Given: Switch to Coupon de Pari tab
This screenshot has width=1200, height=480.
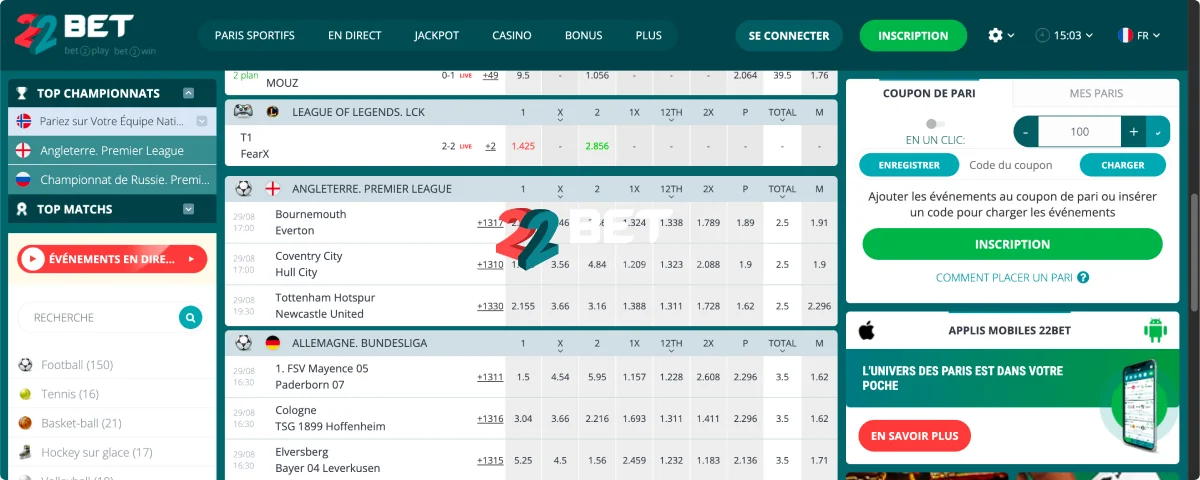Looking at the screenshot, I should pyautogui.click(x=929, y=93).
